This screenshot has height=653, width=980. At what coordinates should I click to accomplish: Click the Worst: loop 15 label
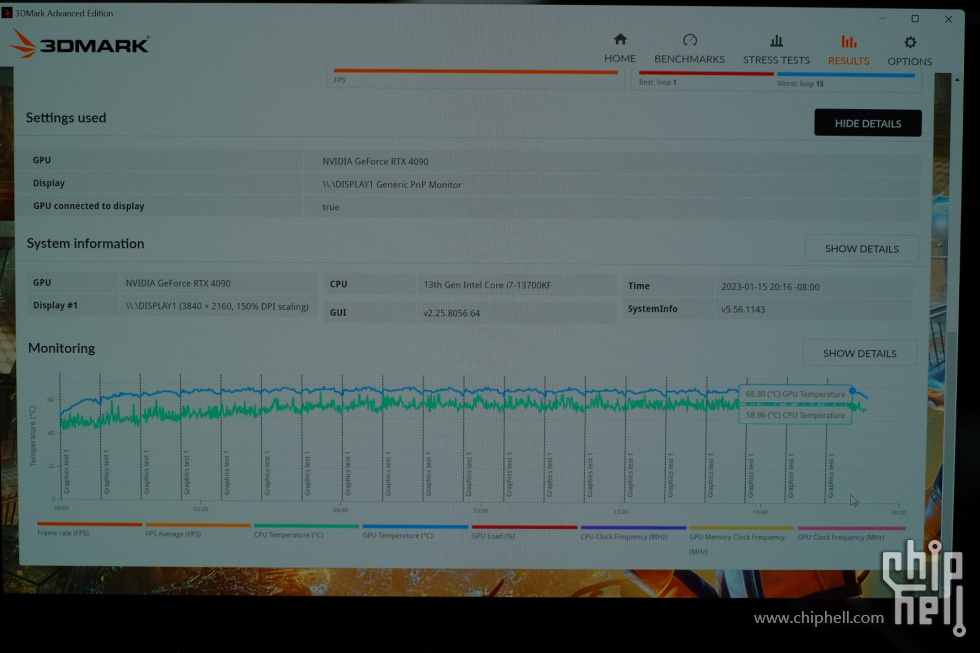(x=800, y=83)
